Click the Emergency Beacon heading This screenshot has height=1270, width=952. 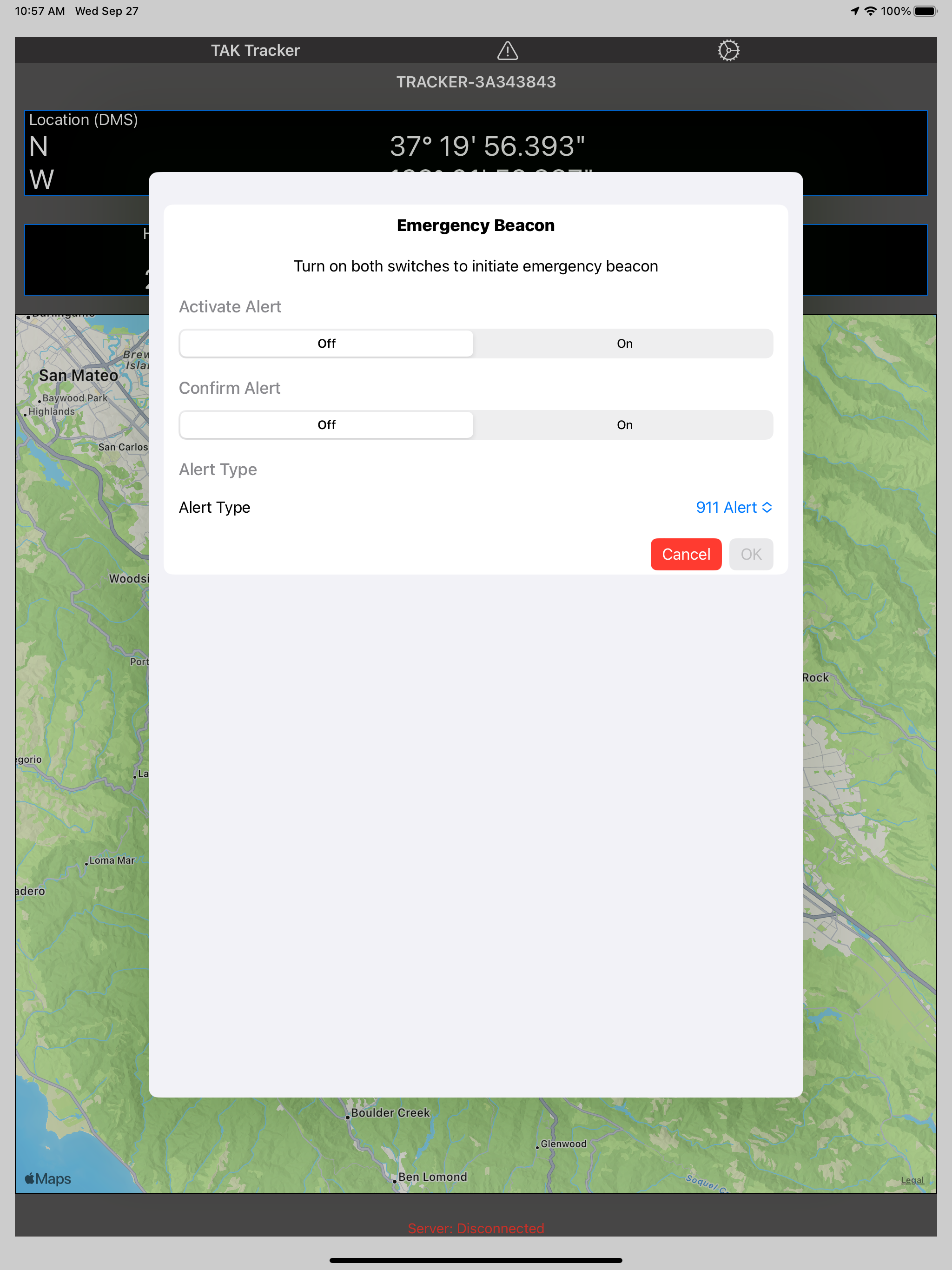[x=476, y=225]
